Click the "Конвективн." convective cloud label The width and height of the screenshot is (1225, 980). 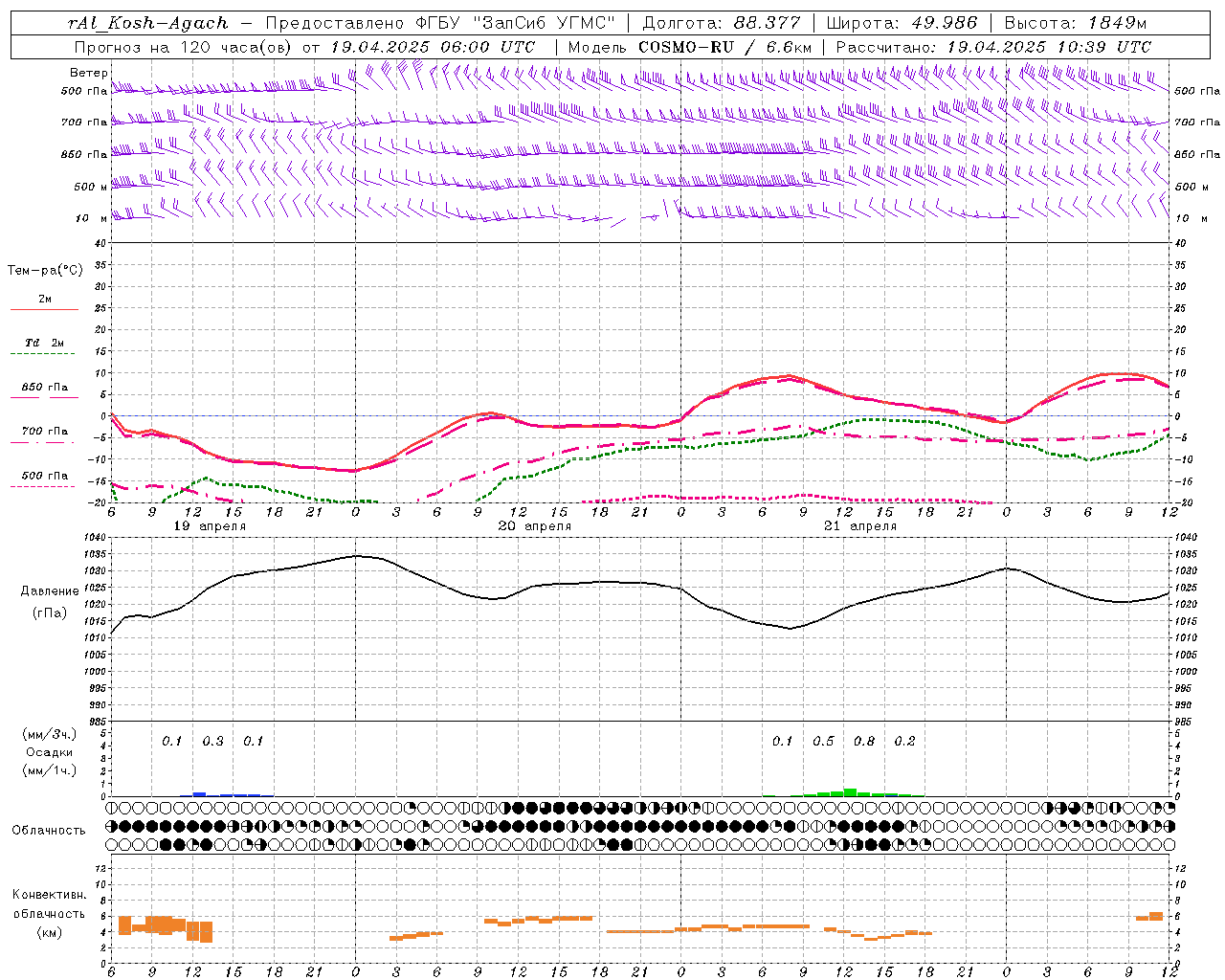(x=49, y=895)
